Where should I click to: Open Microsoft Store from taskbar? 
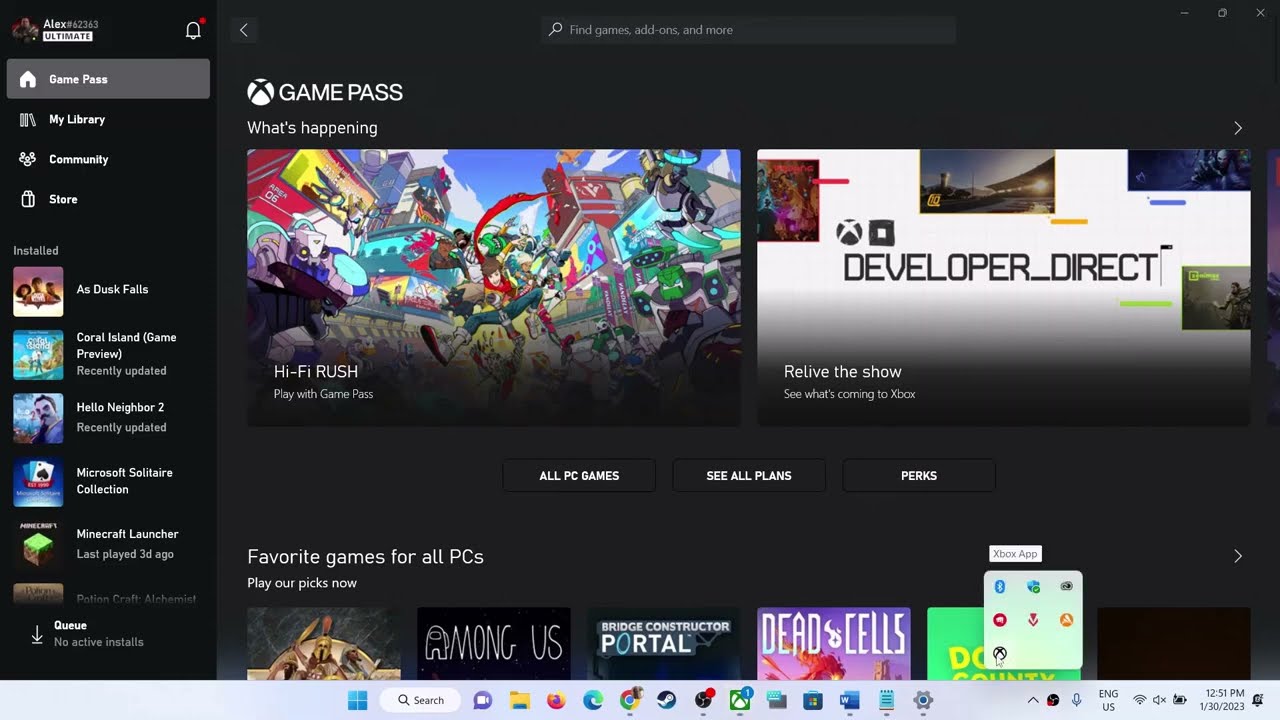812,701
